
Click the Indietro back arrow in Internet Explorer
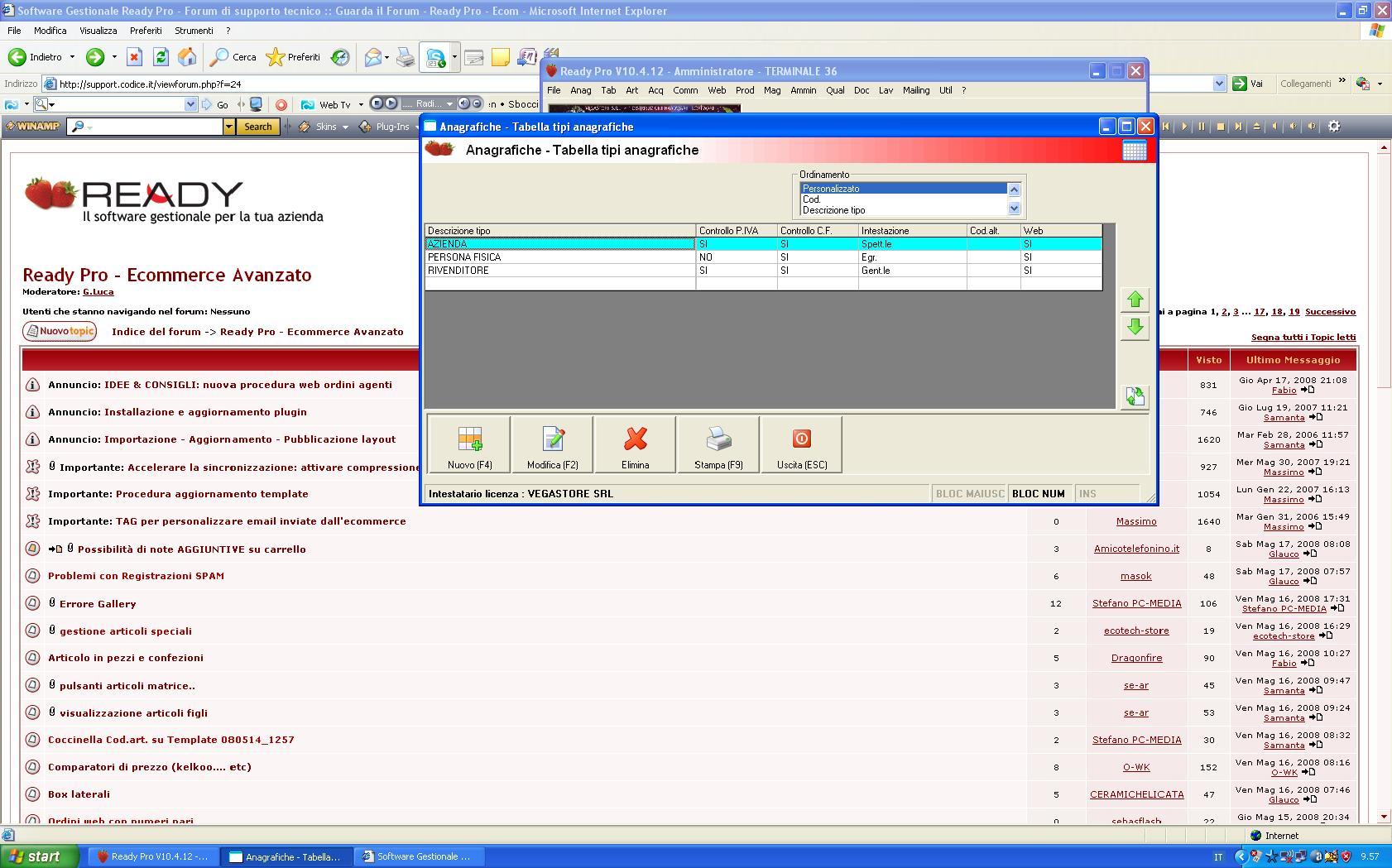17,57
